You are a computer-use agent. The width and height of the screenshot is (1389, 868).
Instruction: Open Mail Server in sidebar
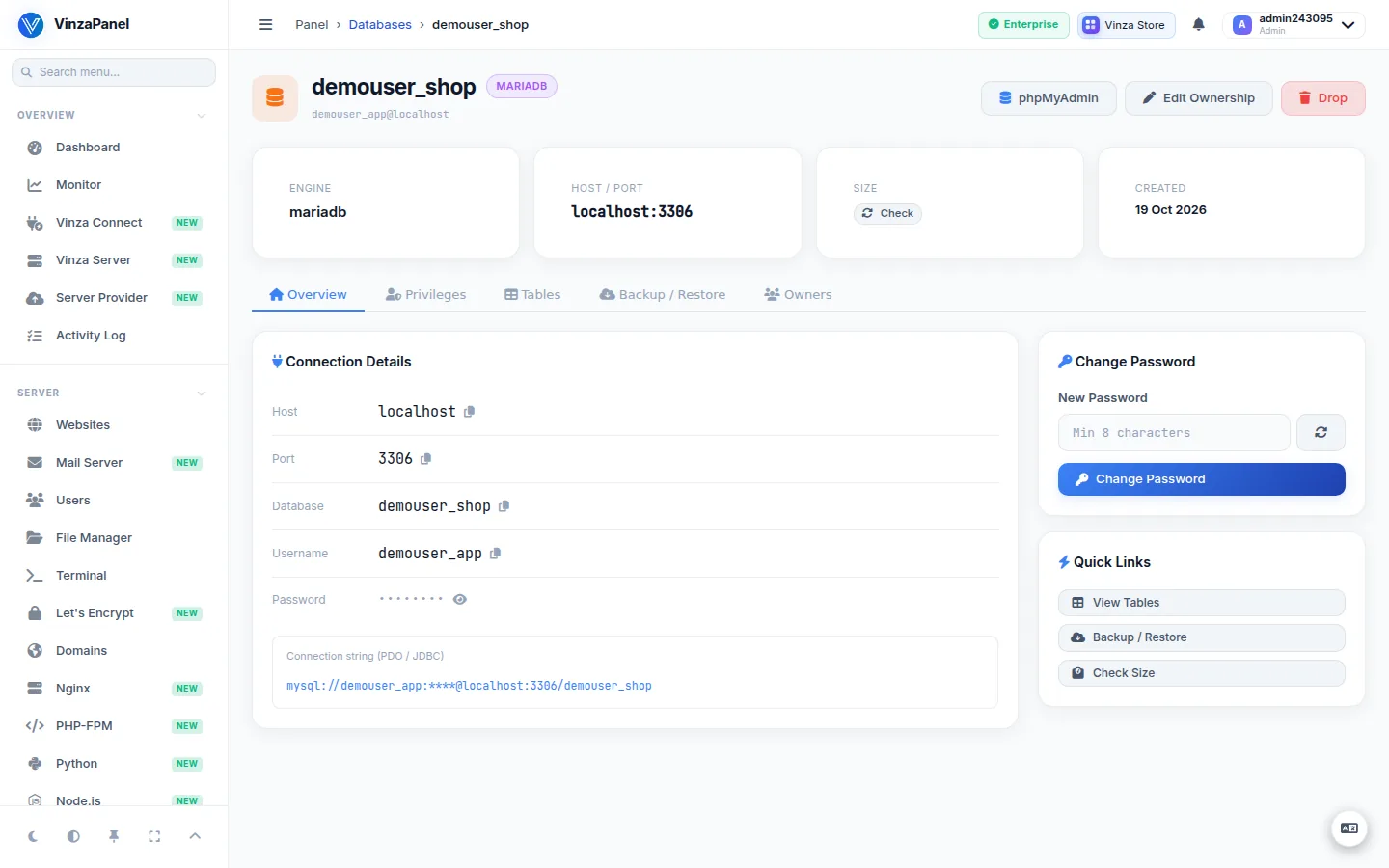[114, 463]
